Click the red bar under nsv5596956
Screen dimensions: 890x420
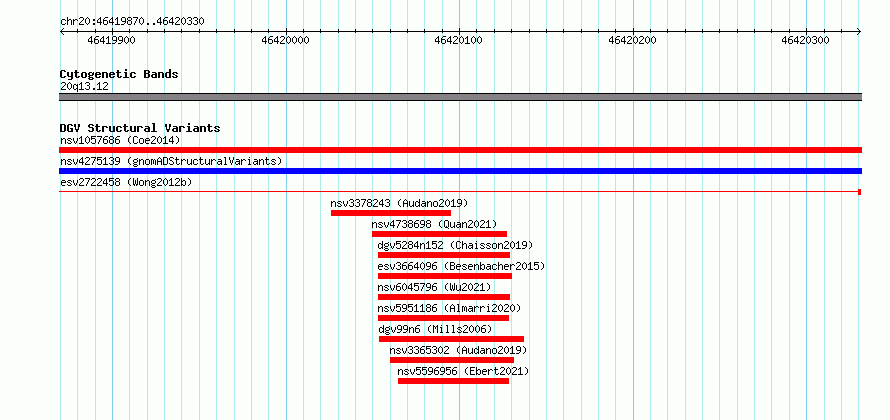(454, 381)
